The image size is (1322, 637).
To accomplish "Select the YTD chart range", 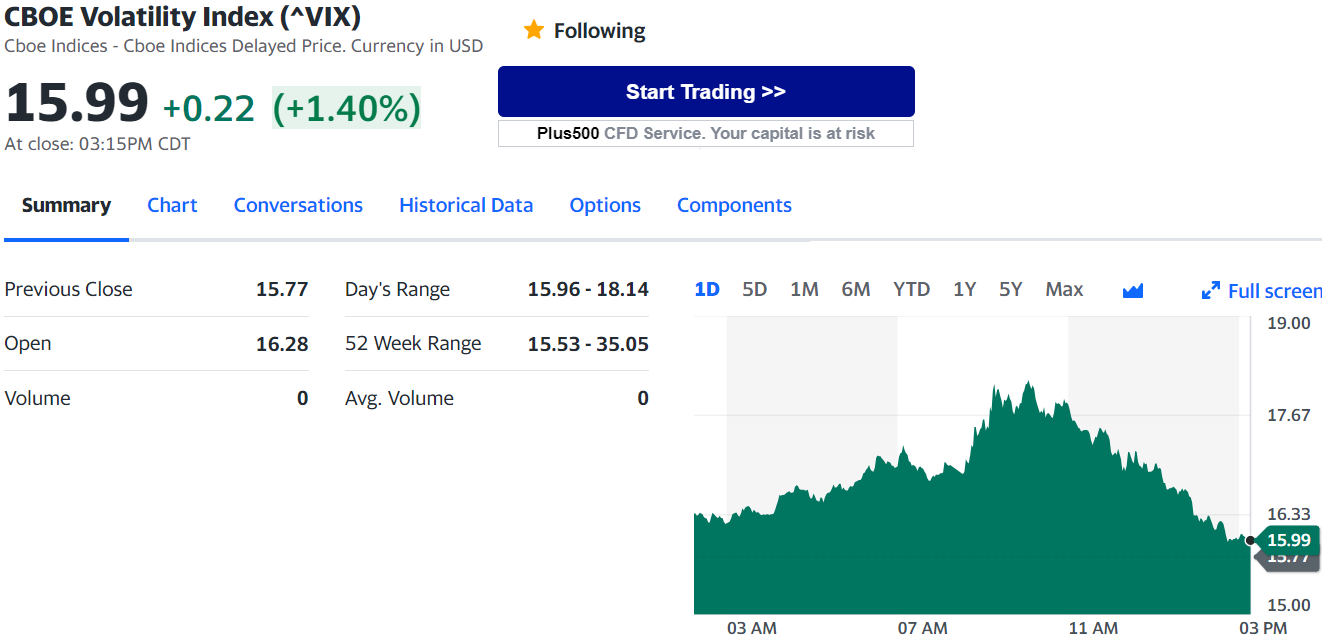I will (x=911, y=289).
